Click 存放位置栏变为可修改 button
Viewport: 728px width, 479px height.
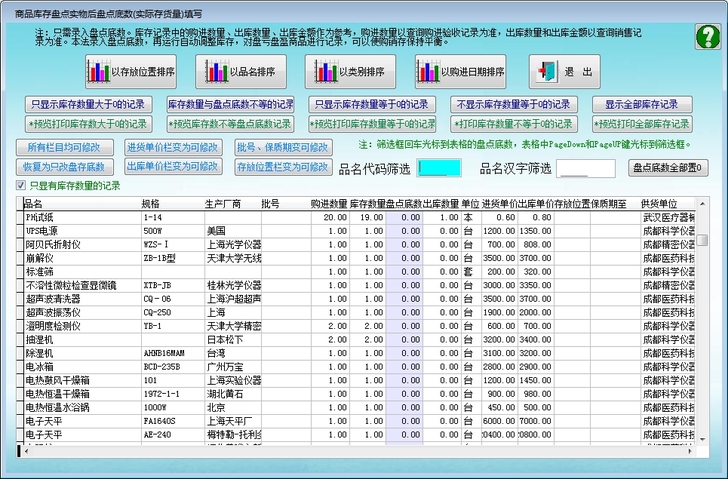click(x=283, y=167)
